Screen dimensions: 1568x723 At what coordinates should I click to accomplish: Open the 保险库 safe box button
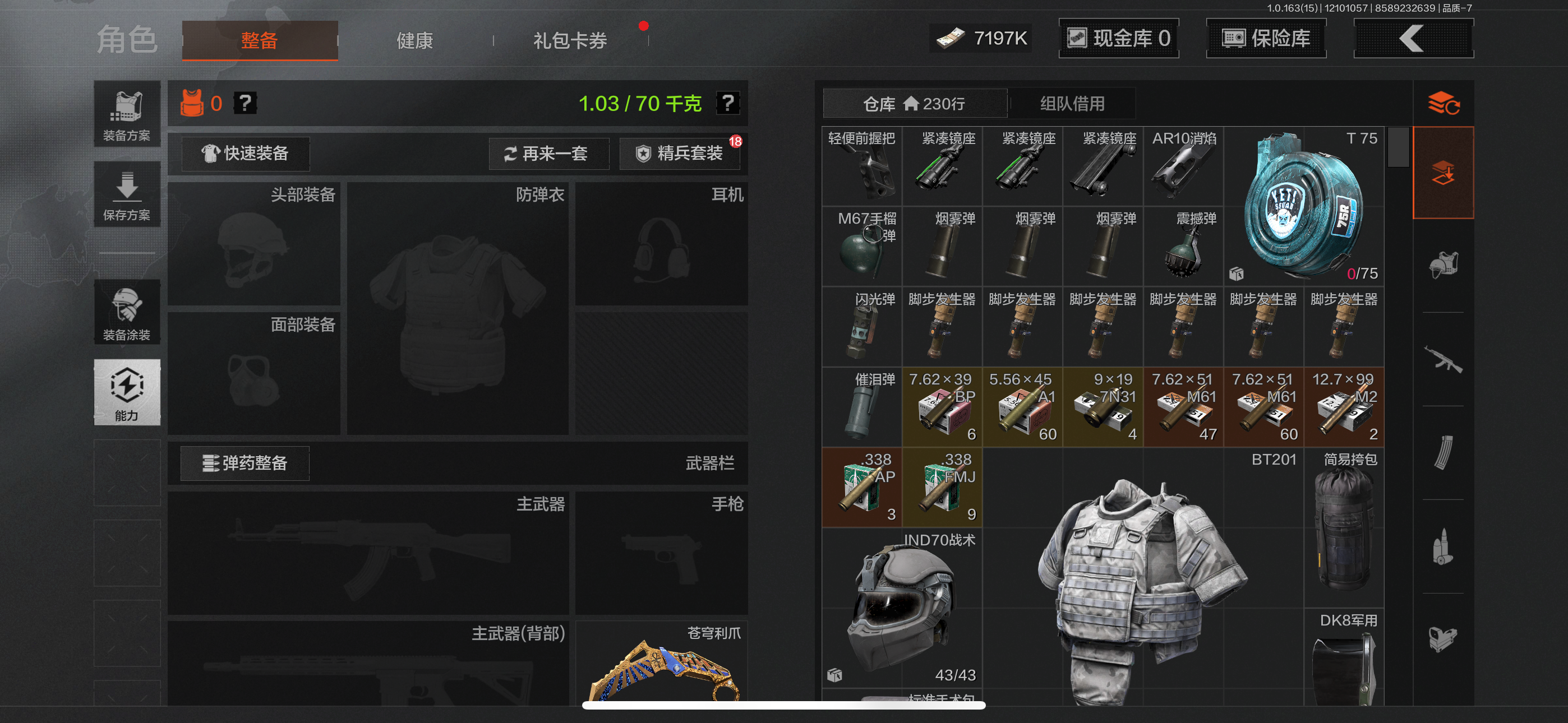pyautogui.click(x=1266, y=38)
